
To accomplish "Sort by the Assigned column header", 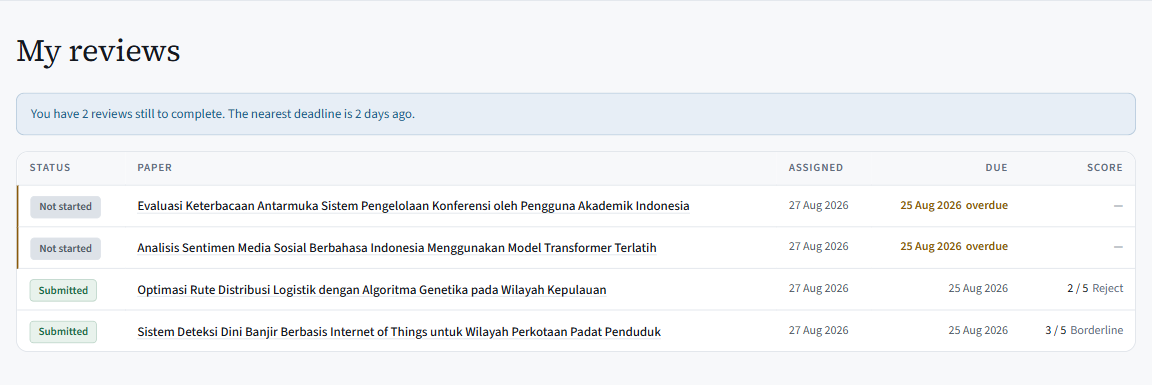I will (816, 168).
